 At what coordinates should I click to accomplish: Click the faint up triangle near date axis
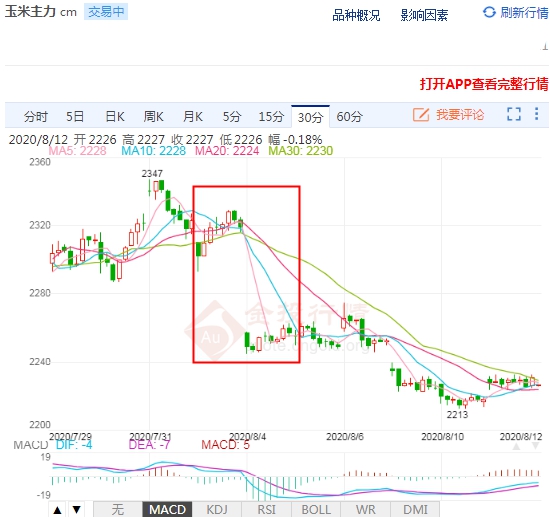[x=516, y=446]
